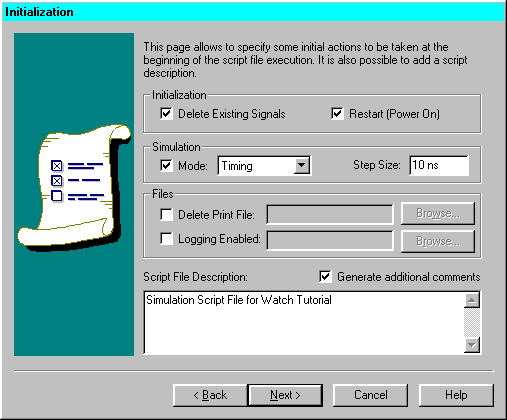Click in Script File Description text area

coord(304,323)
